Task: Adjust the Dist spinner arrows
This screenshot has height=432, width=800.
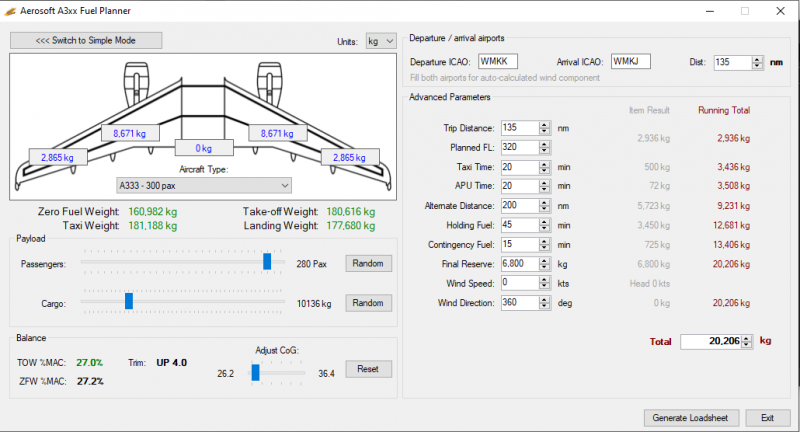Action: pyautogui.click(x=757, y=62)
